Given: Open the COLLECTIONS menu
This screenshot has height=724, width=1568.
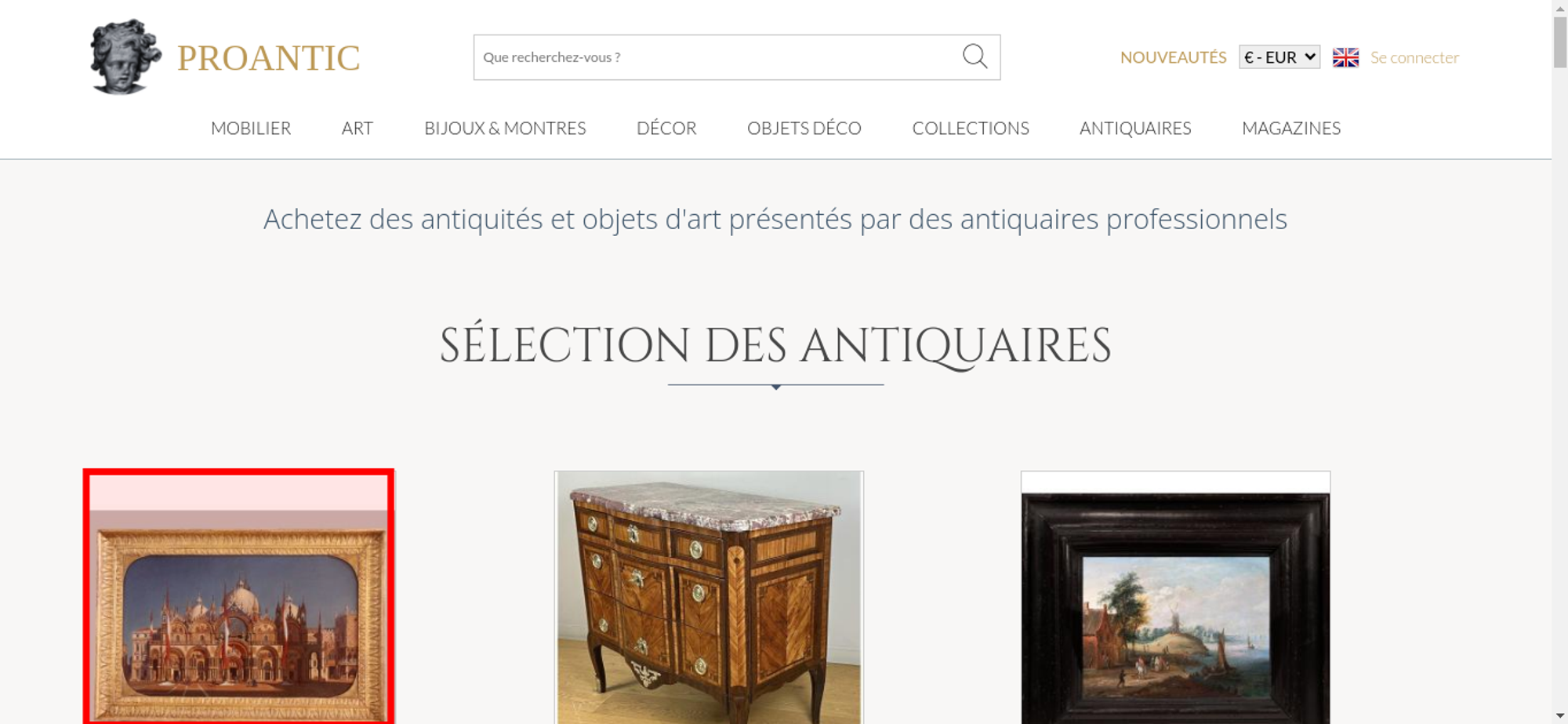Looking at the screenshot, I should click(971, 128).
